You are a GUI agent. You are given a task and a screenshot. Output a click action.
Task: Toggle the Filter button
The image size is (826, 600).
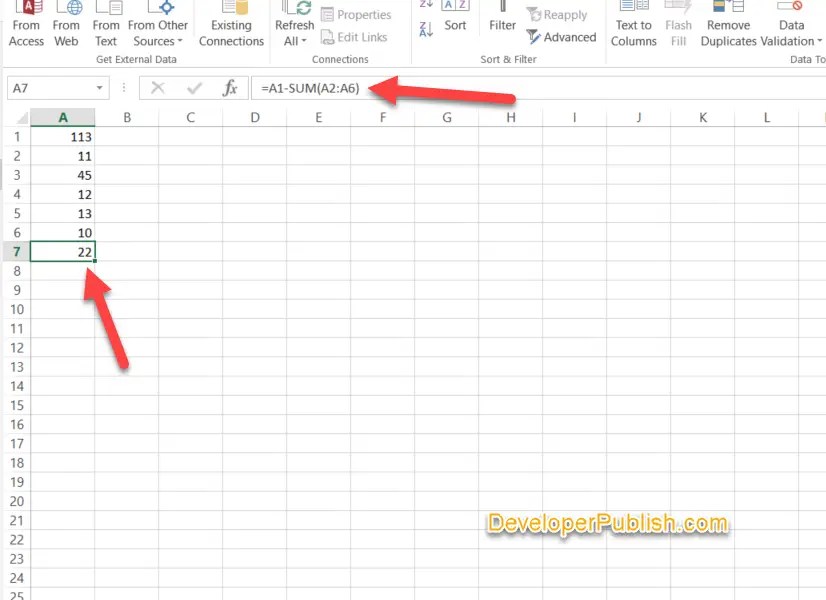[502, 17]
